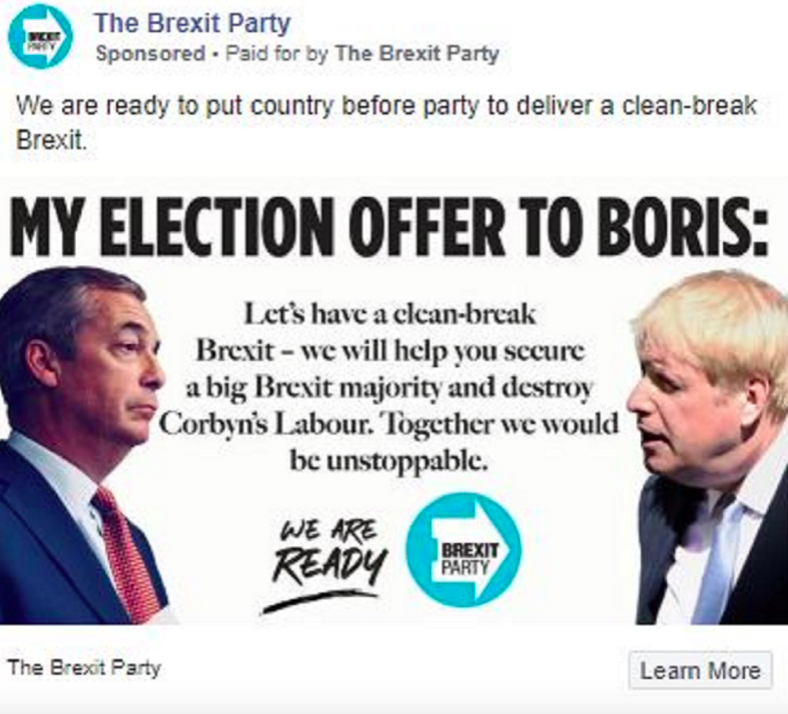Click 'The Brexit Party' caption below the ad image
The height and width of the screenshot is (714, 788).
[83, 667]
